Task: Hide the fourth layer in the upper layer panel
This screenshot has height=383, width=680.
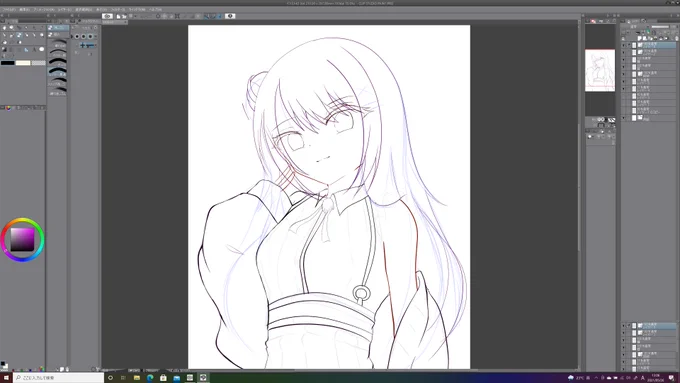Action: pyautogui.click(x=623, y=67)
